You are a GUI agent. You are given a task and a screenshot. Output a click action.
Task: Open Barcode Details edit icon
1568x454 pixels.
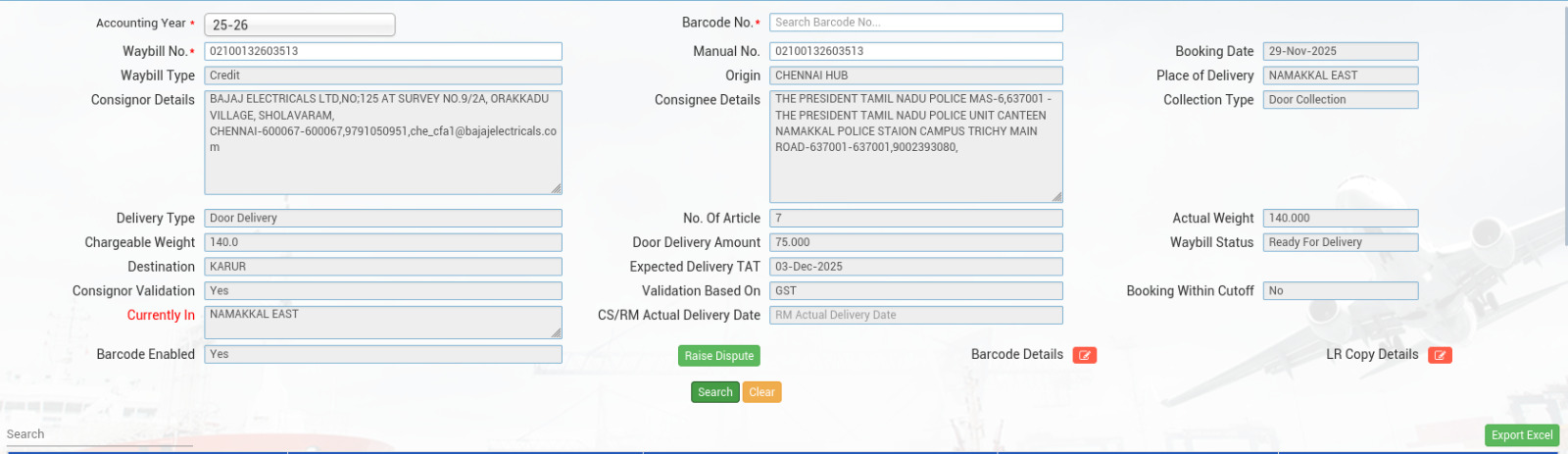(x=1084, y=355)
